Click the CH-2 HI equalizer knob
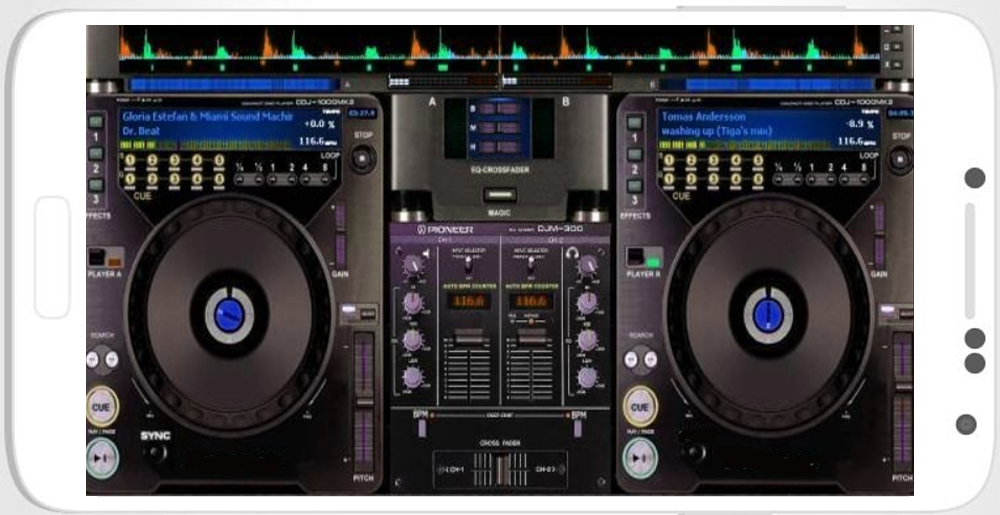This screenshot has height=515, width=1000. (x=587, y=303)
